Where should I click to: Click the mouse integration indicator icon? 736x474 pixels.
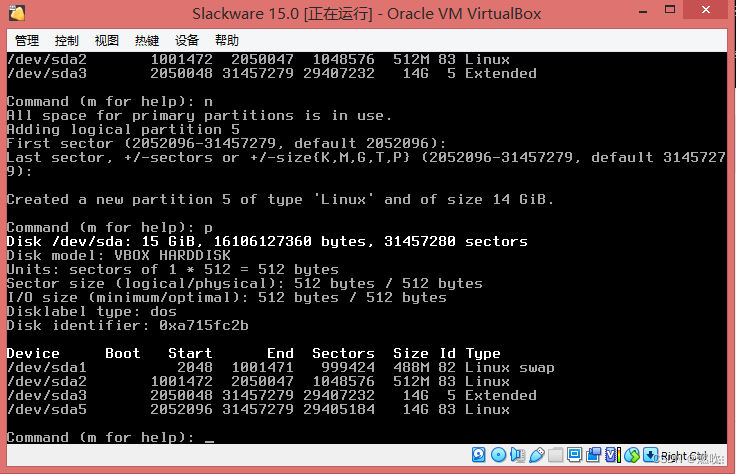click(632, 455)
